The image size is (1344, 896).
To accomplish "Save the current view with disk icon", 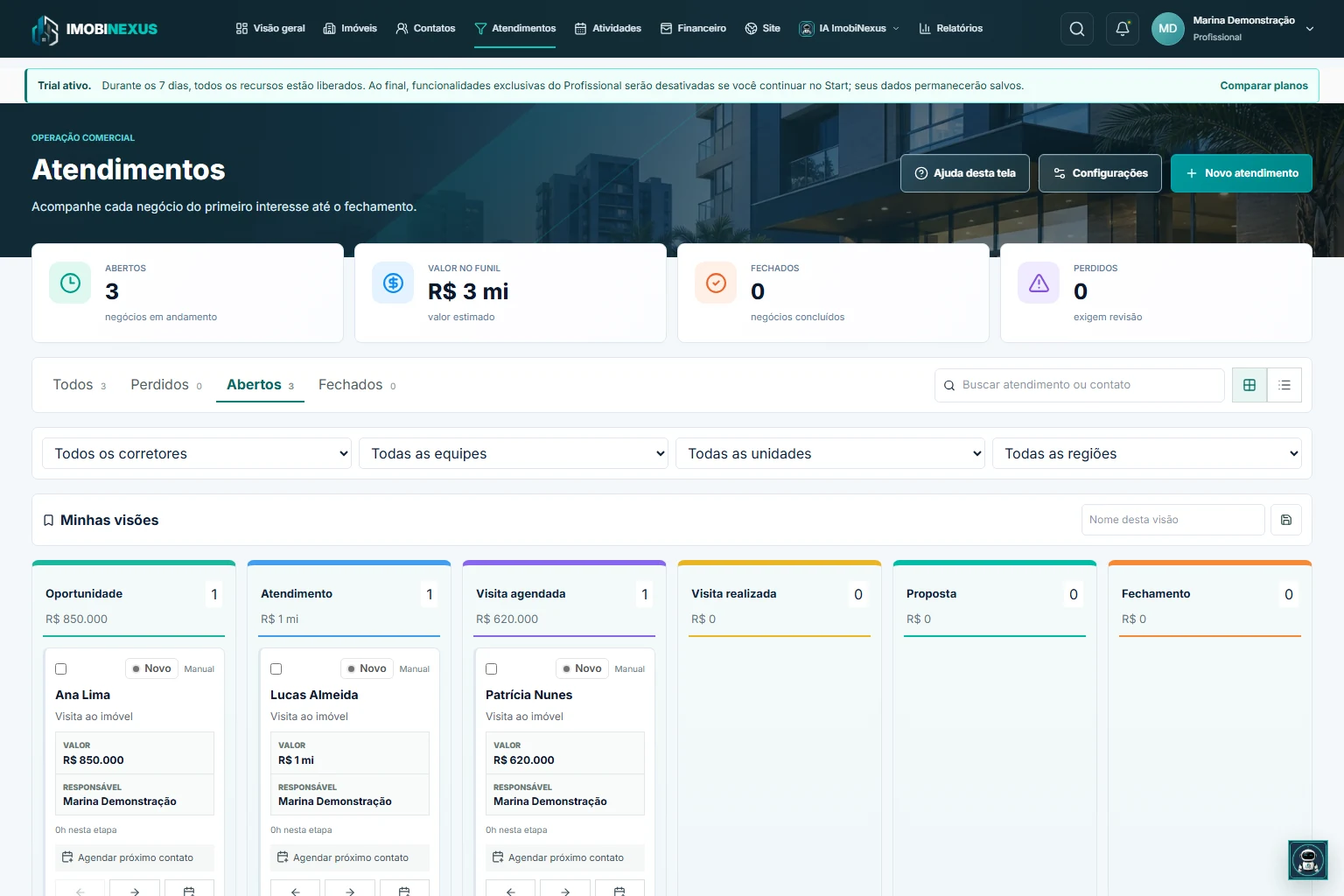I will pos(1286,520).
